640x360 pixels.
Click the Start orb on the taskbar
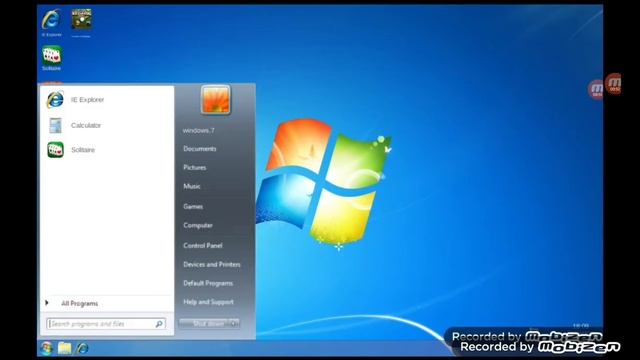click(47, 348)
